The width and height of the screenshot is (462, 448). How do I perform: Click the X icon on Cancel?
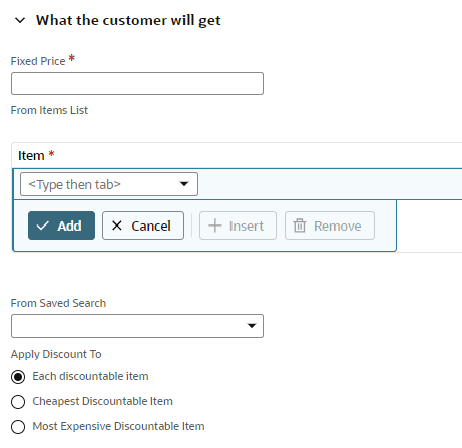click(117, 226)
